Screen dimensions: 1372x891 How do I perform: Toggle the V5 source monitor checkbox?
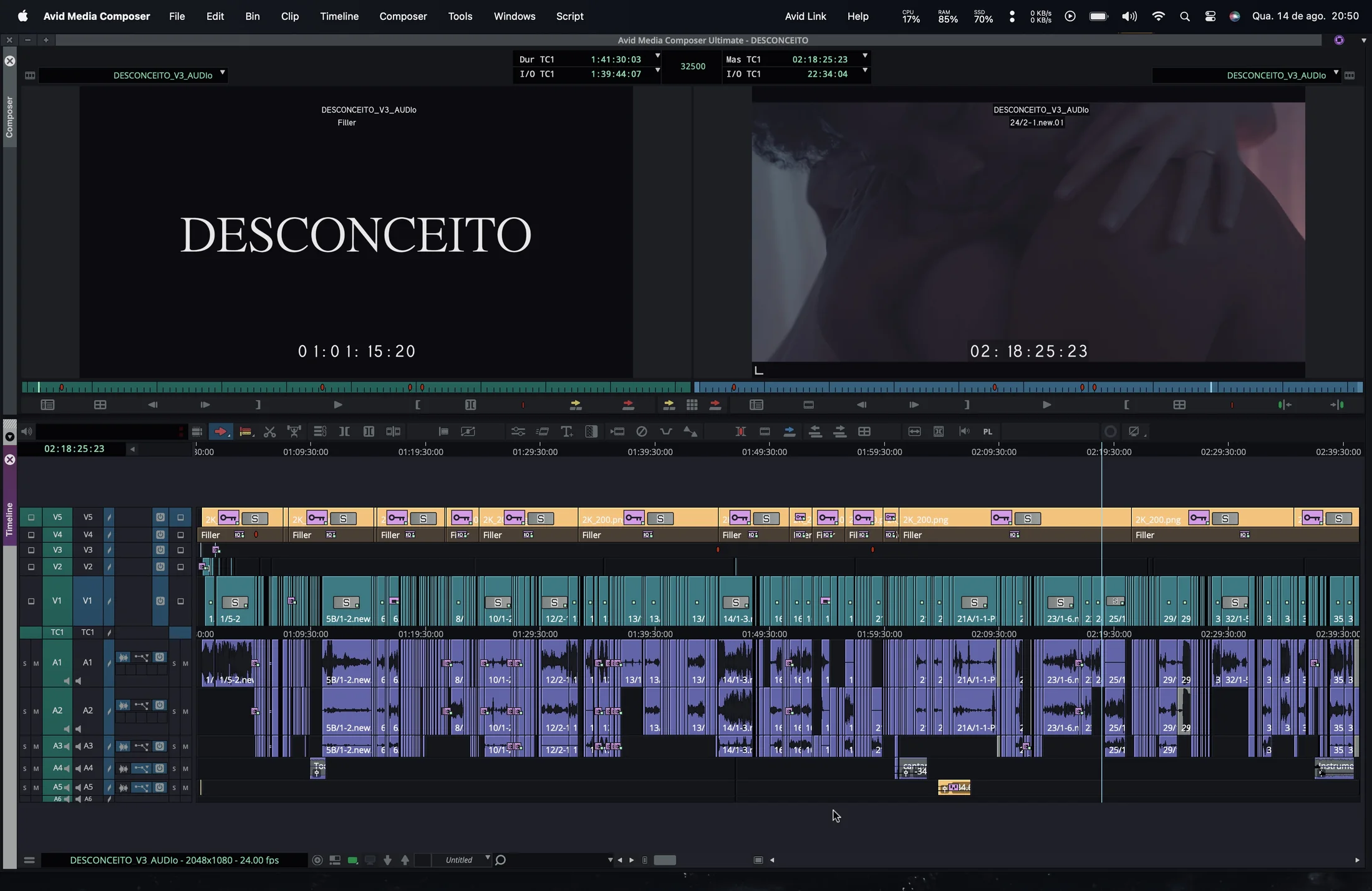point(31,518)
